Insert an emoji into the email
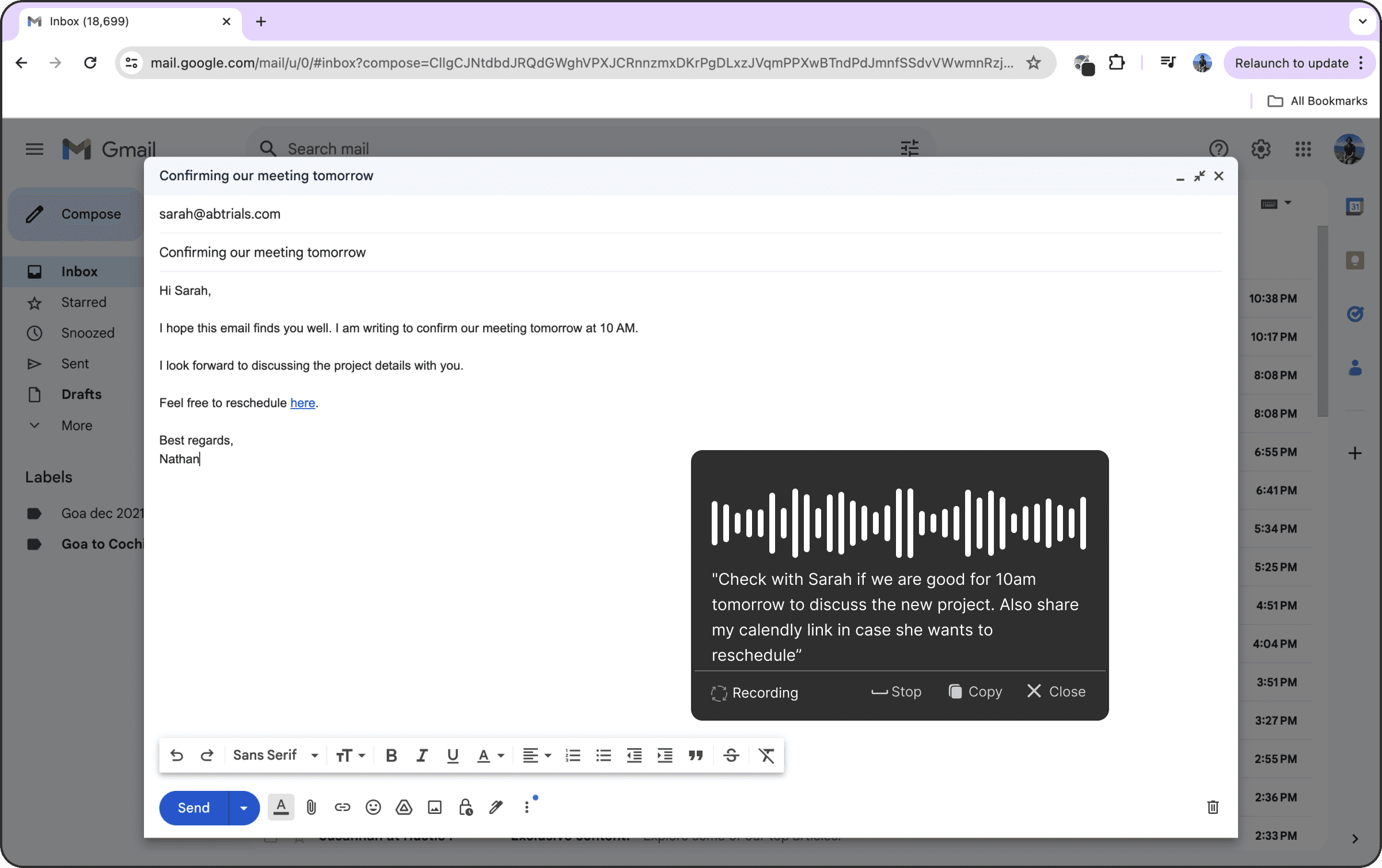Screen dimensions: 1382x868 click(373, 807)
